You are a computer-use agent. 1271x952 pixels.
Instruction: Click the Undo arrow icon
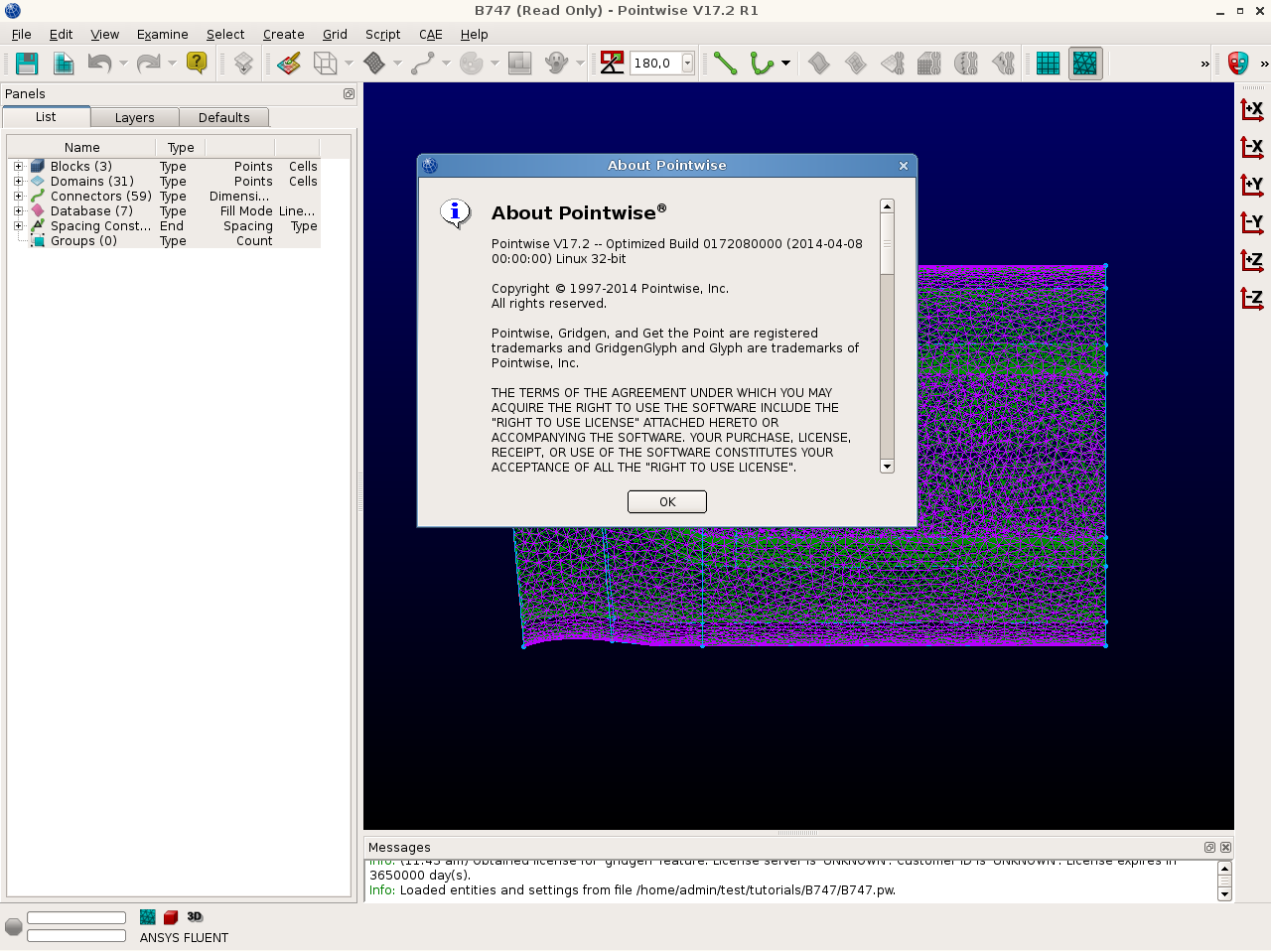pyautogui.click(x=99, y=64)
